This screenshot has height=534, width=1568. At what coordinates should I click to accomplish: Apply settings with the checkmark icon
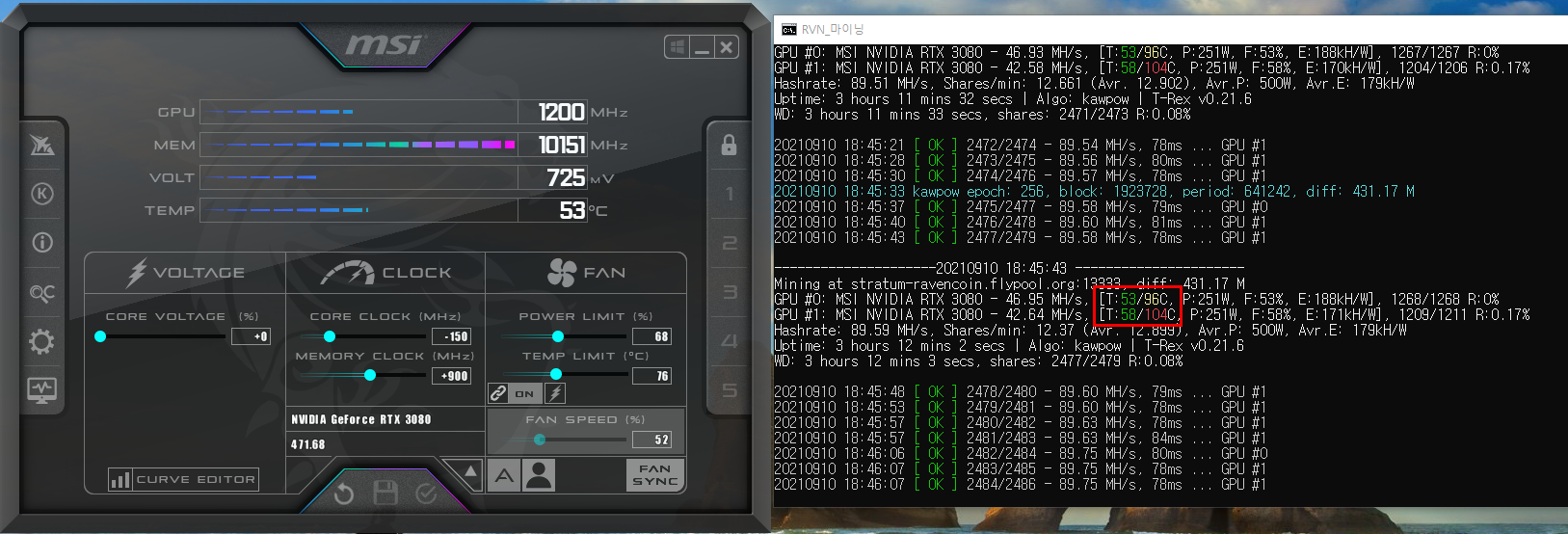click(x=427, y=494)
